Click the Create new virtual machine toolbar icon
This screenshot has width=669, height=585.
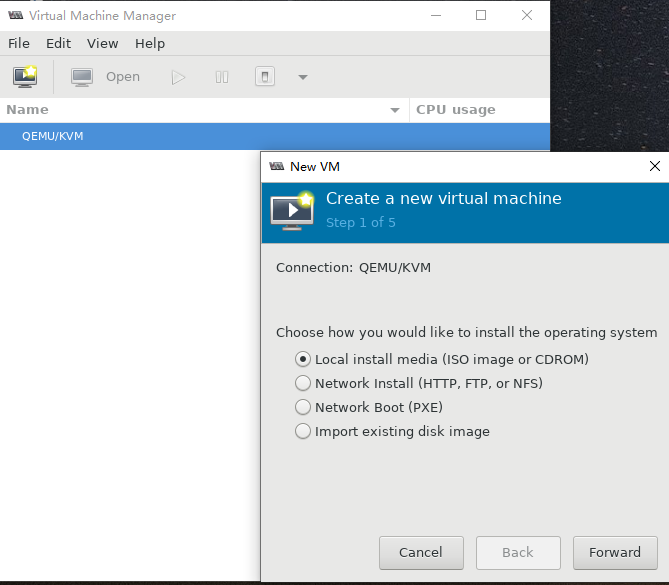pos(25,77)
